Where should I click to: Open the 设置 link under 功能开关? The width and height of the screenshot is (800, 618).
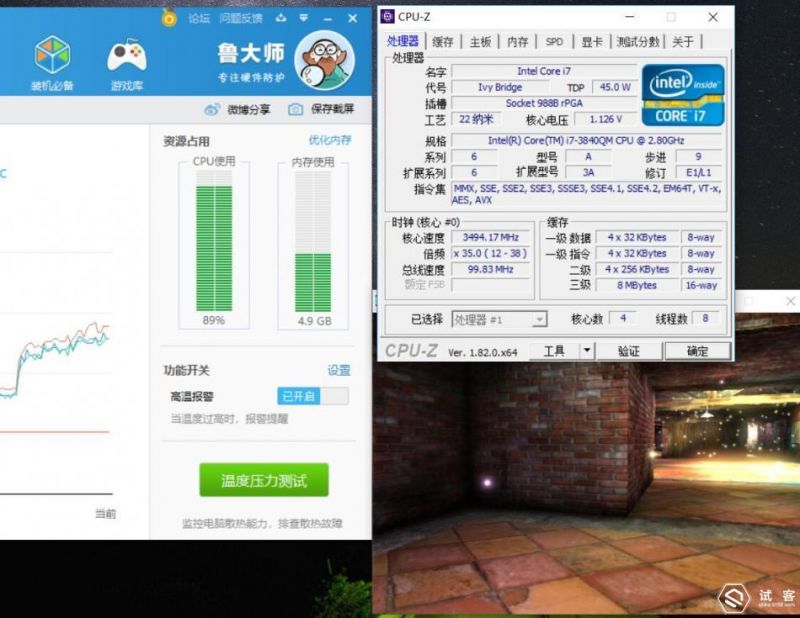339,370
